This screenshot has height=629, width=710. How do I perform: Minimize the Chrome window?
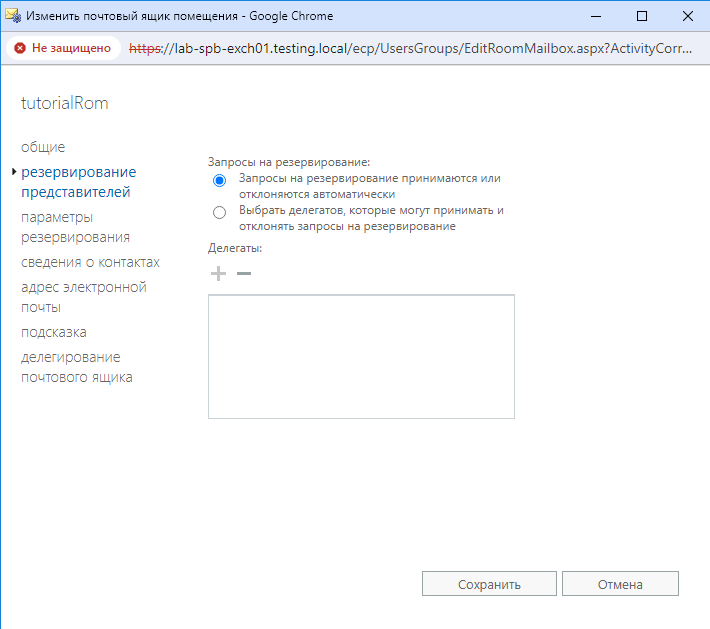click(x=597, y=16)
